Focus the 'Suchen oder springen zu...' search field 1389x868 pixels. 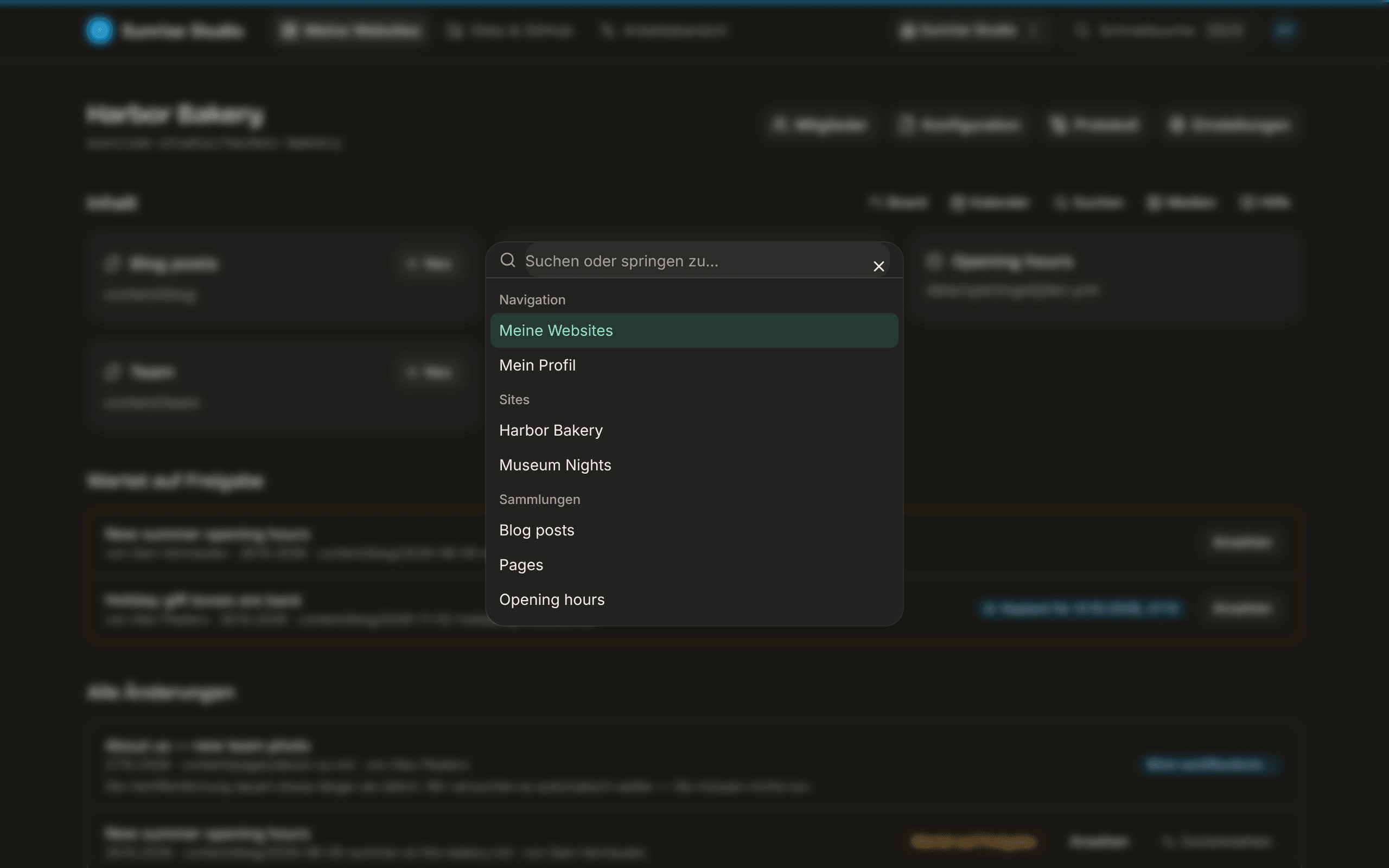click(x=706, y=260)
